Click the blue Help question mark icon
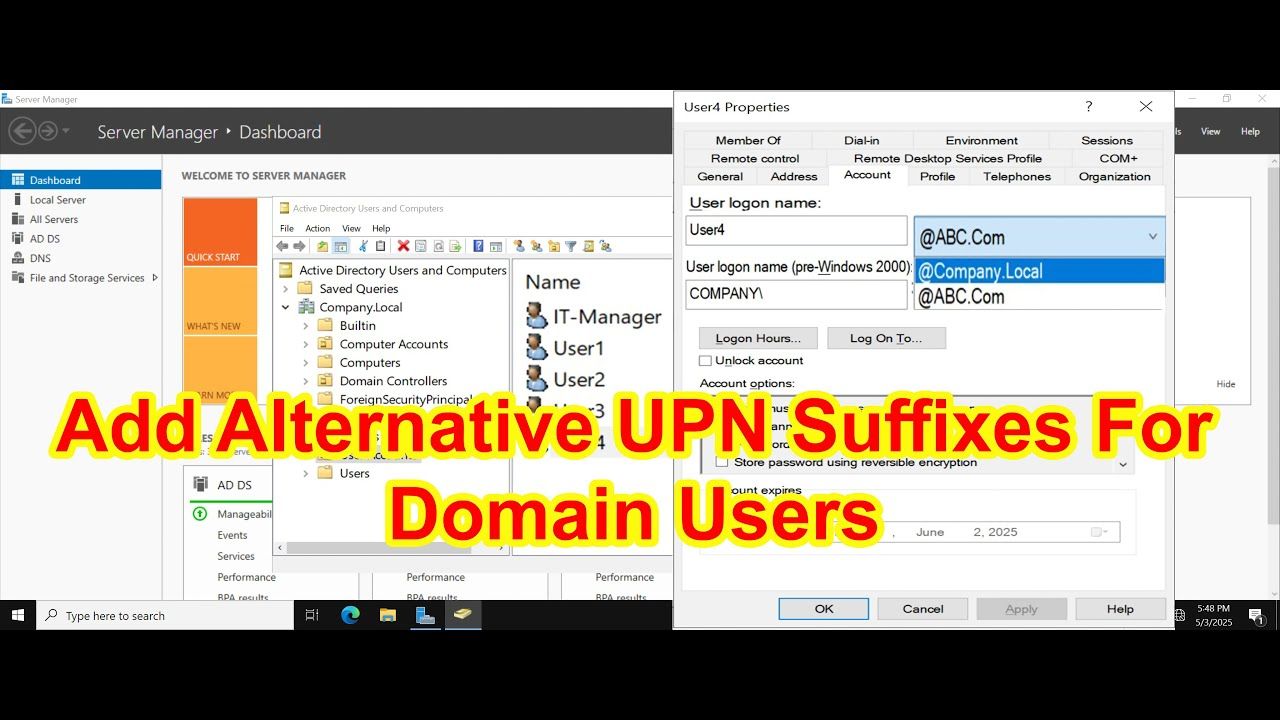The image size is (1280, 720). pyautogui.click(x=478, y=246)
